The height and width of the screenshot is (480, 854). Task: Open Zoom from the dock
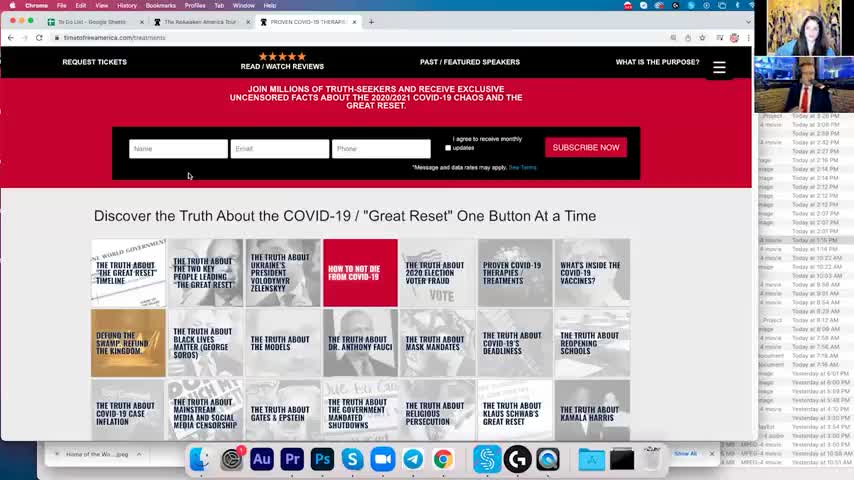[x=383, y=459]
